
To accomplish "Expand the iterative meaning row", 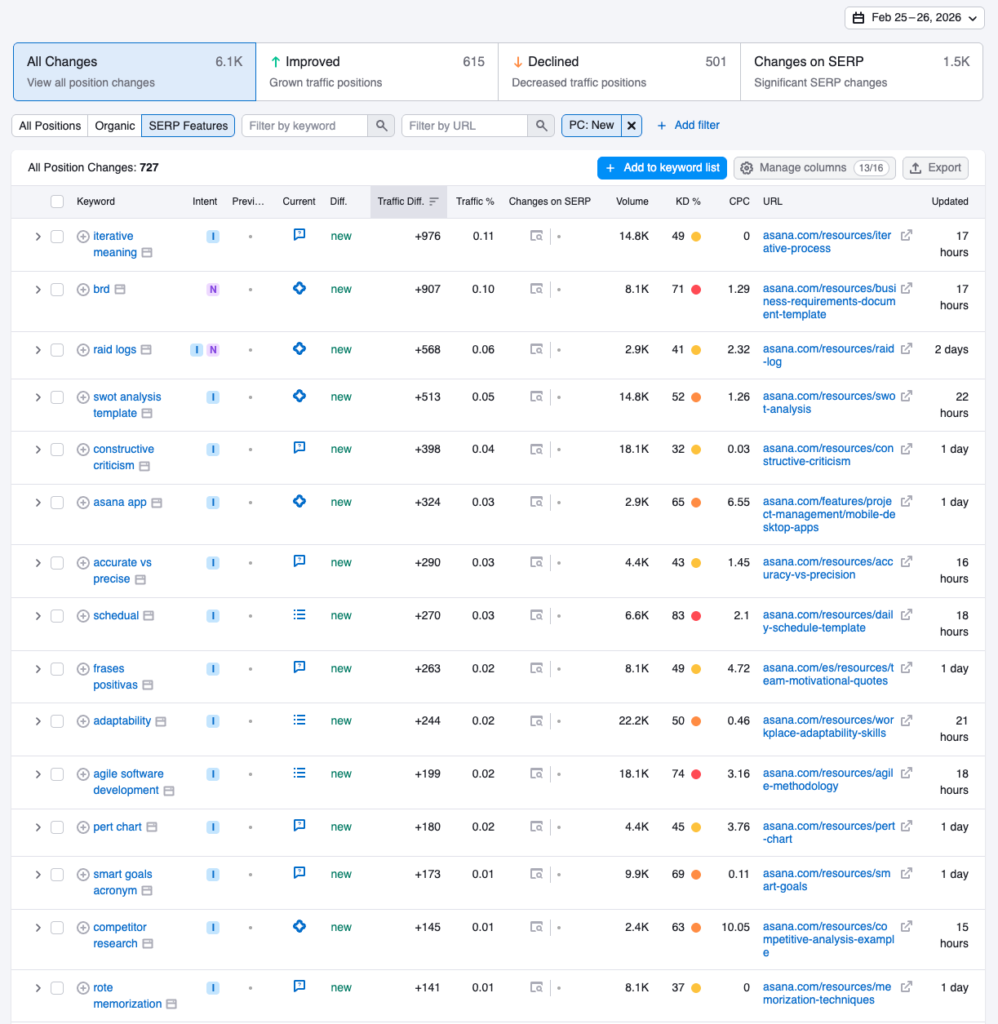I will 38,237.
